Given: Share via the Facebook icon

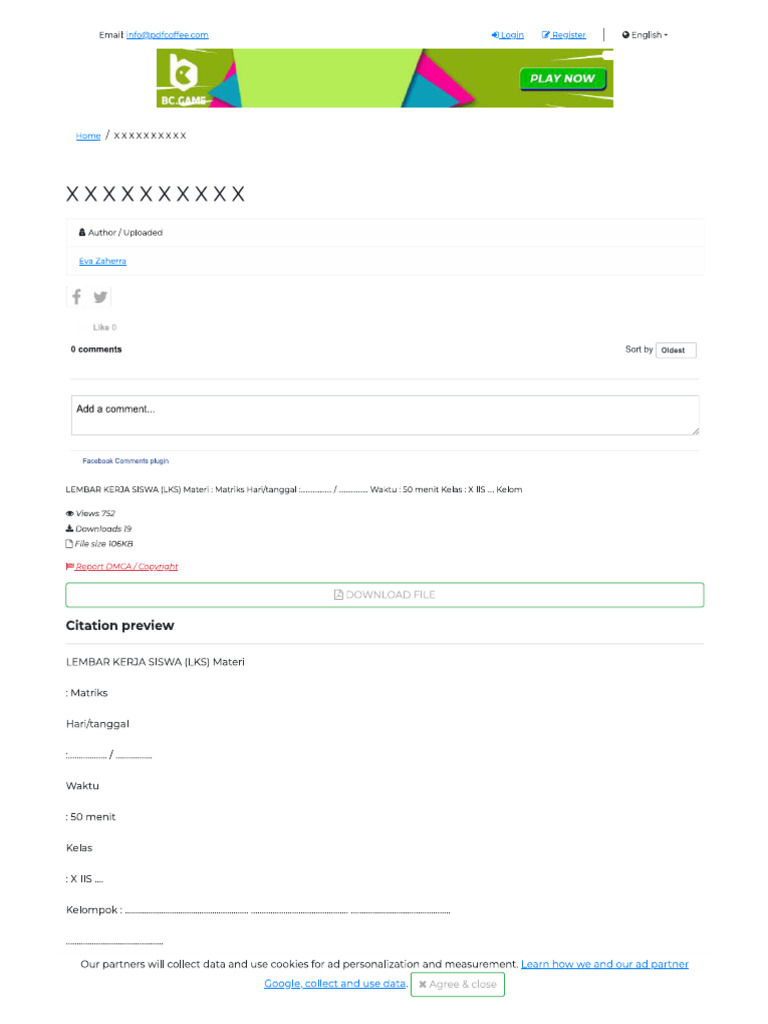Looking at the screenshot, I should [76, 297].
